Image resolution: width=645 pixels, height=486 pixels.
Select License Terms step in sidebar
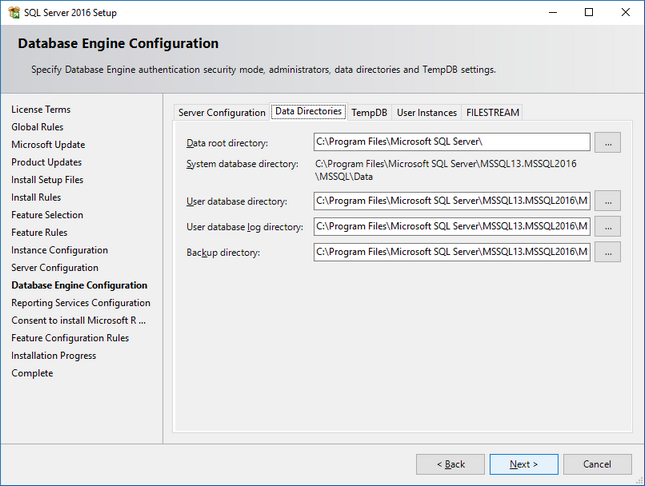(41, 109)
